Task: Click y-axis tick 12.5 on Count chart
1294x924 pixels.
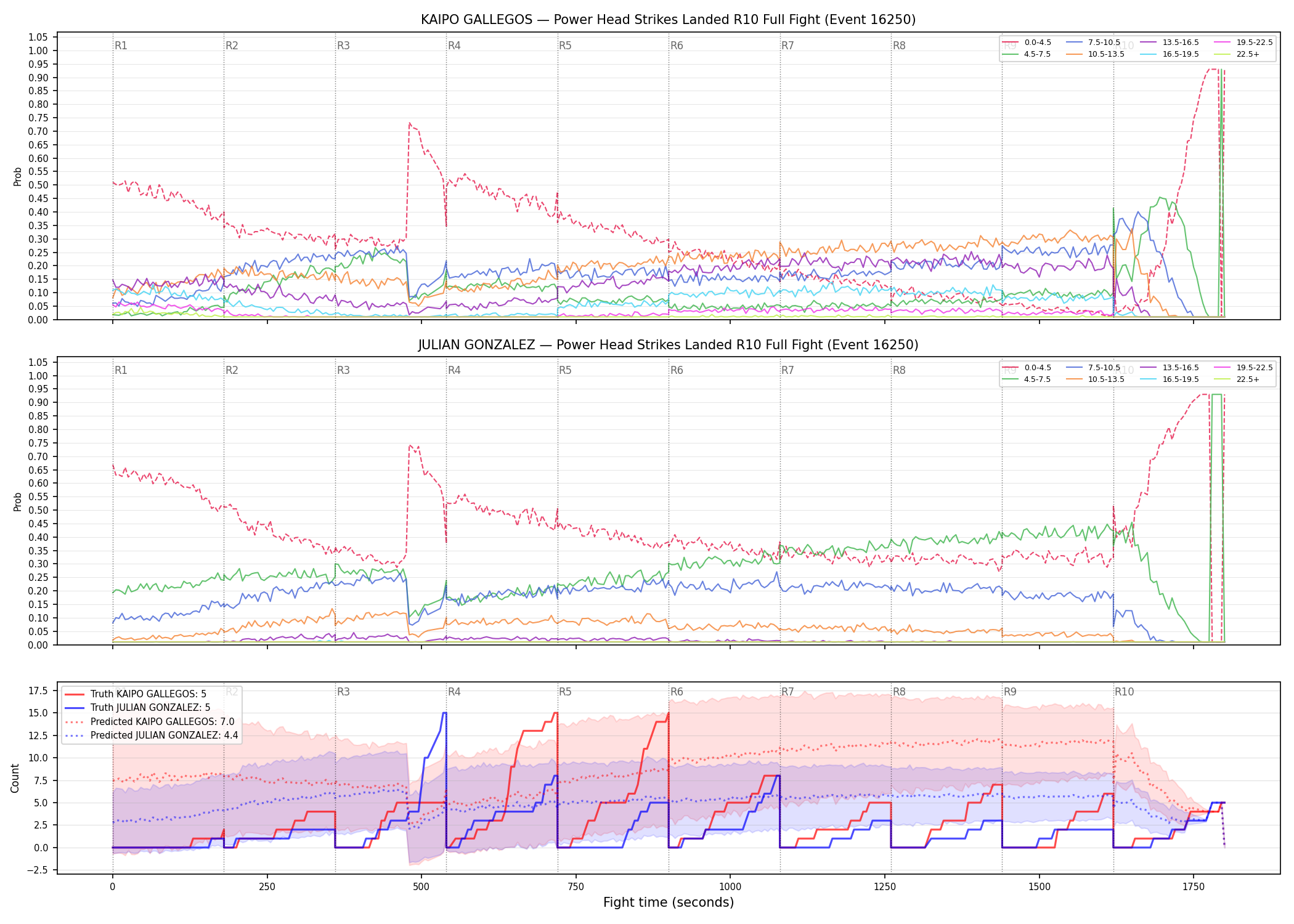Action: pyautogui.click(x=38, y=736)
